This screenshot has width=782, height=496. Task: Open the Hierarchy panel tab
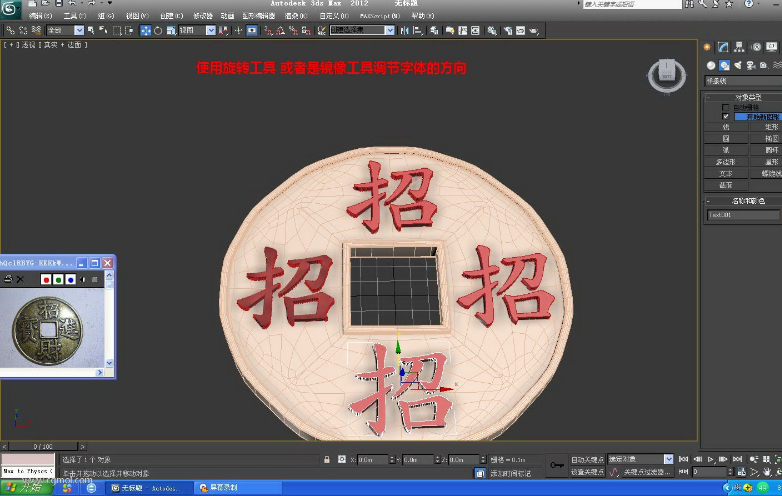pyautogui.click(x=739, y=47)
